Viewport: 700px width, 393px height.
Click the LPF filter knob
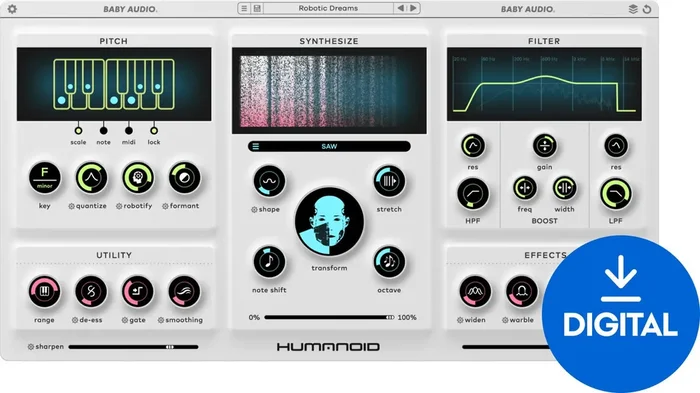click(616, 194)
